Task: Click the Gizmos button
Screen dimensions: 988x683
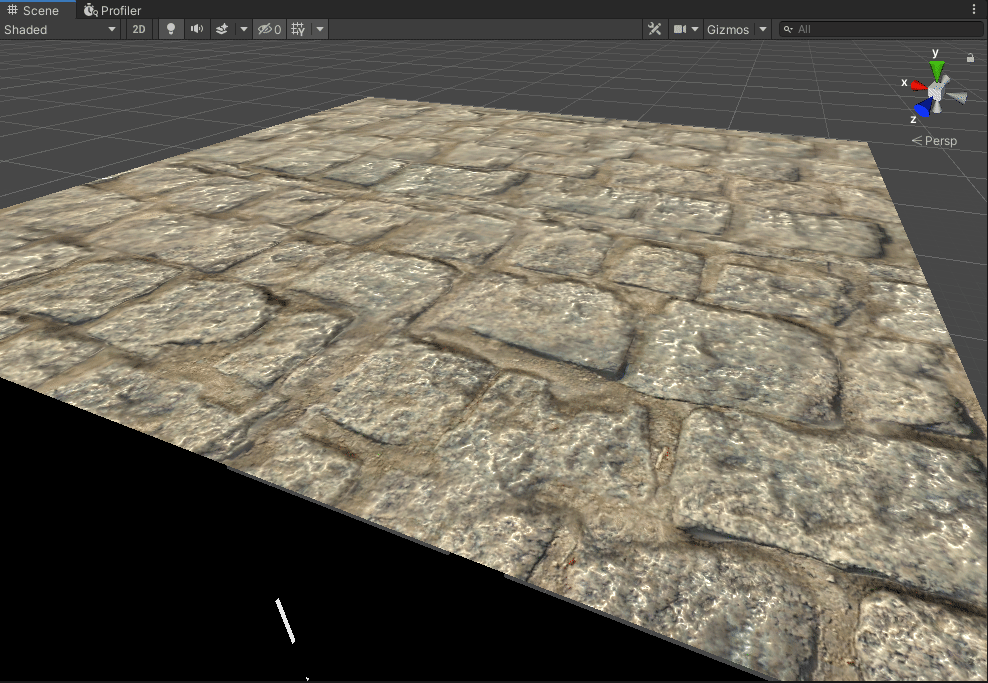Action: coord(730,29)
